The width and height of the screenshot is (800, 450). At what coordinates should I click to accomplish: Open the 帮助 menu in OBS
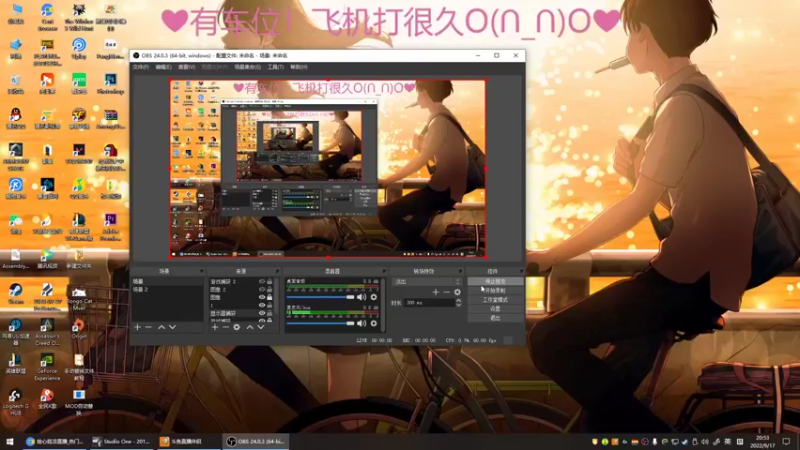point(299,67)
